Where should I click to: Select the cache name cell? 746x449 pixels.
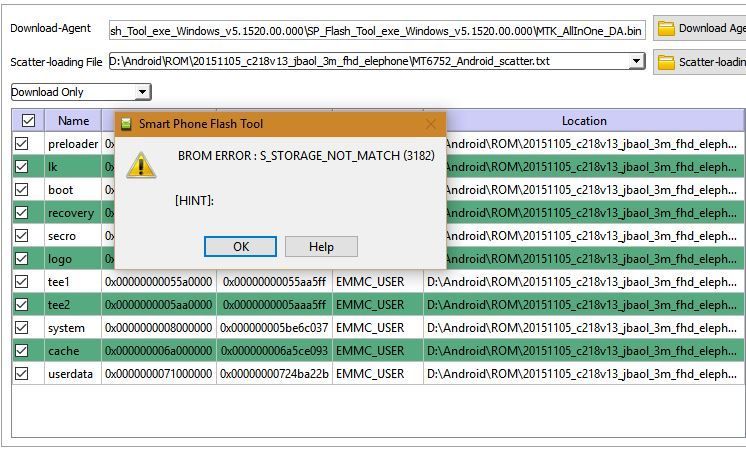pyautogui.click(x=73, y=351)
